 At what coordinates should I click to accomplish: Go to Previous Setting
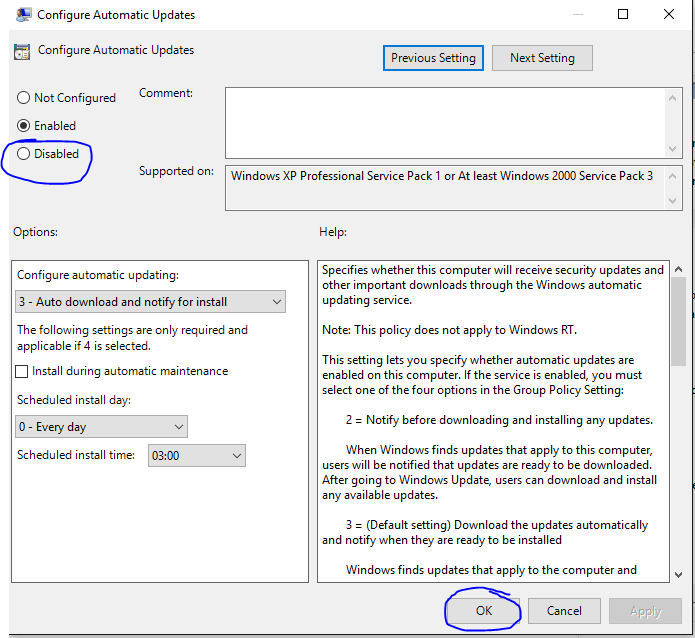(433, 58)
